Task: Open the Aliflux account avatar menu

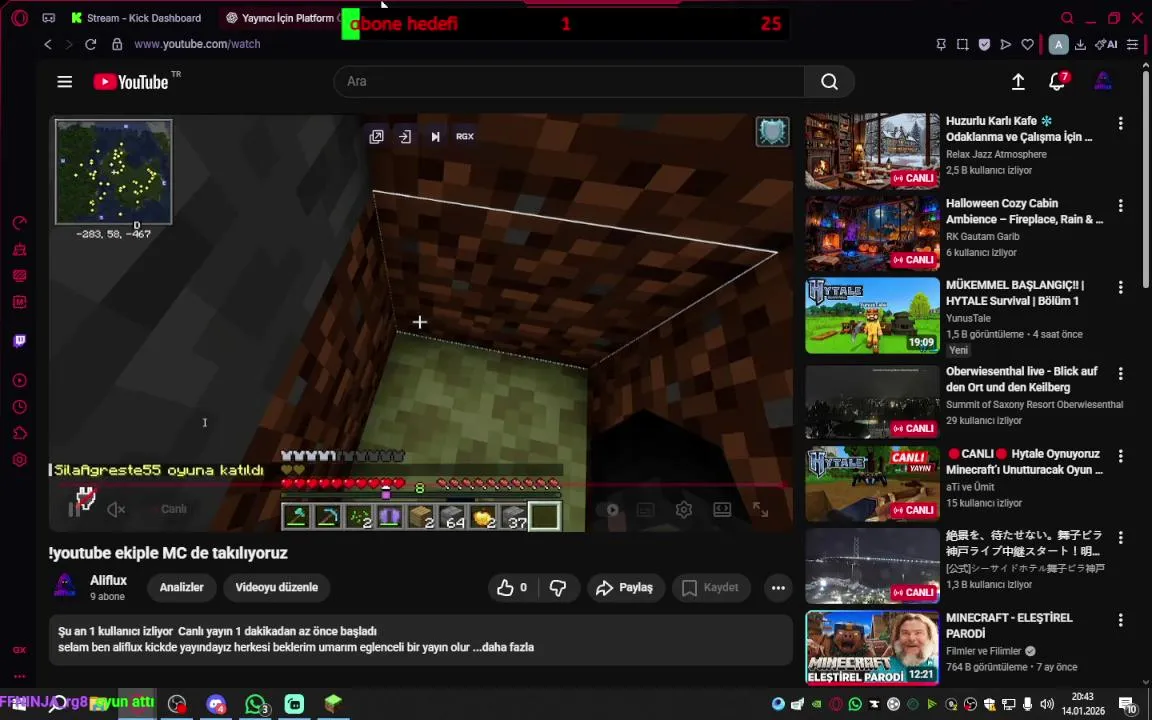Action: 1103,82
